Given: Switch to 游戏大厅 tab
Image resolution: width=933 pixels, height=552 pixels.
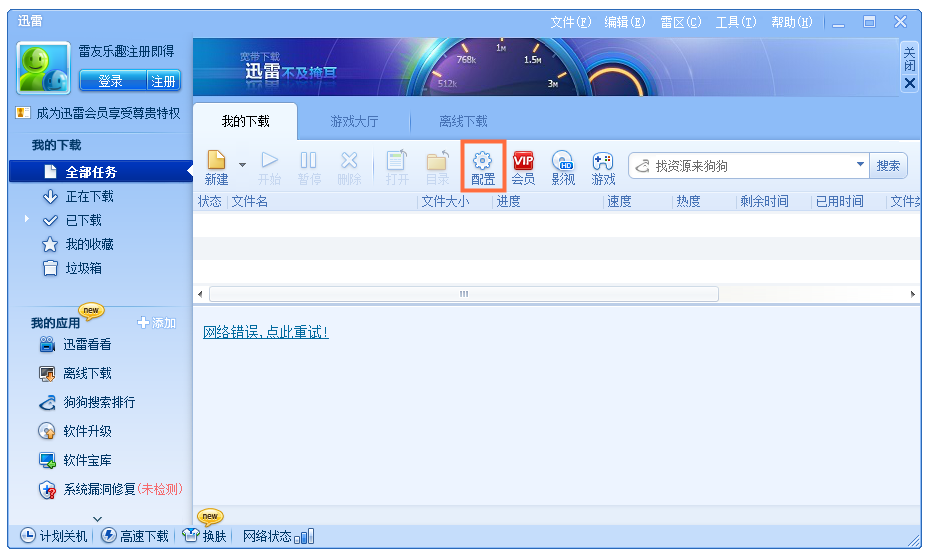Looking at the screenshot, I should (x=354, y=121).
